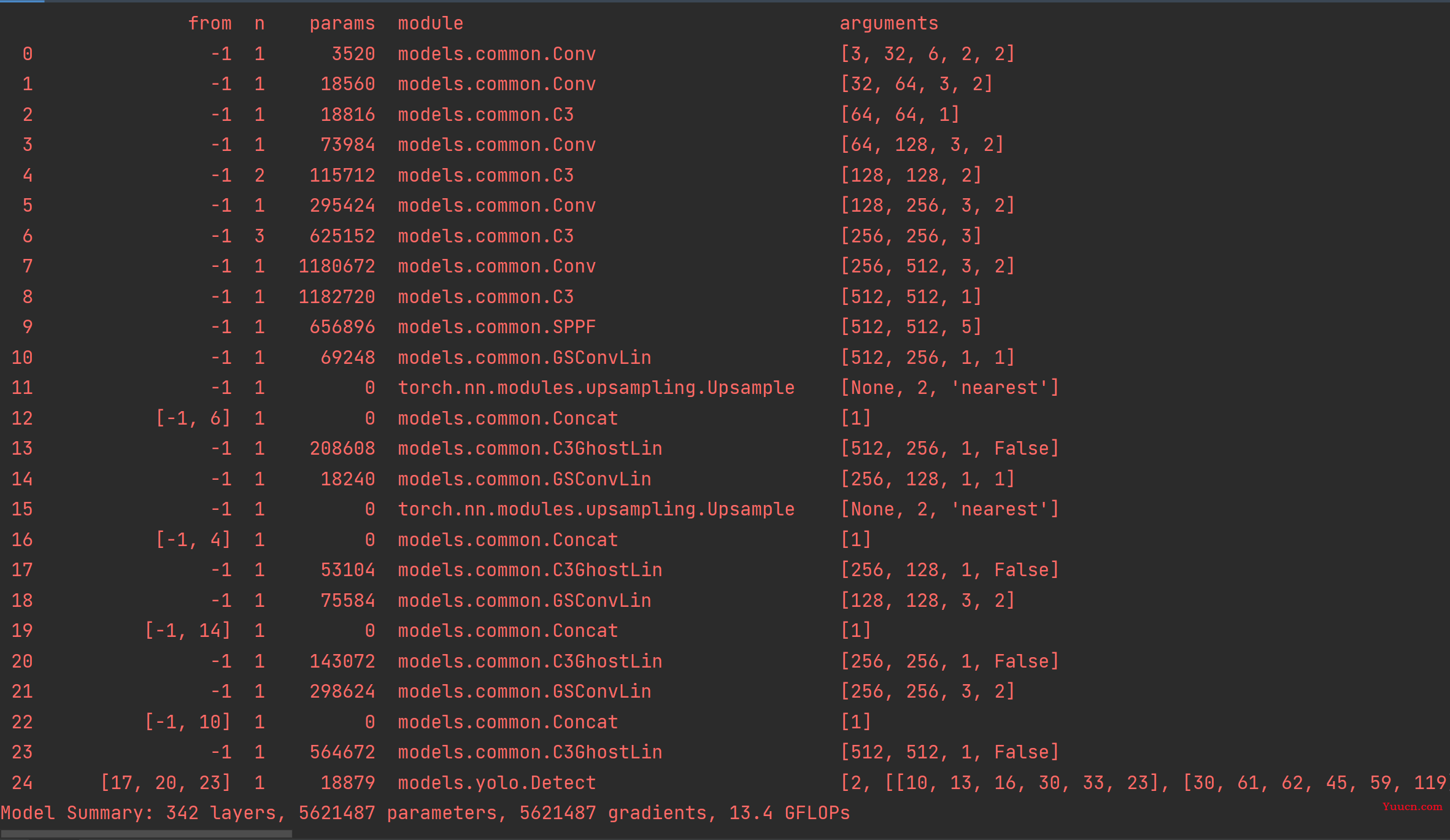Screen dimensions: 1450x840
Task: Click parameter count 564672 in row 23
Action: coord(342,752)
